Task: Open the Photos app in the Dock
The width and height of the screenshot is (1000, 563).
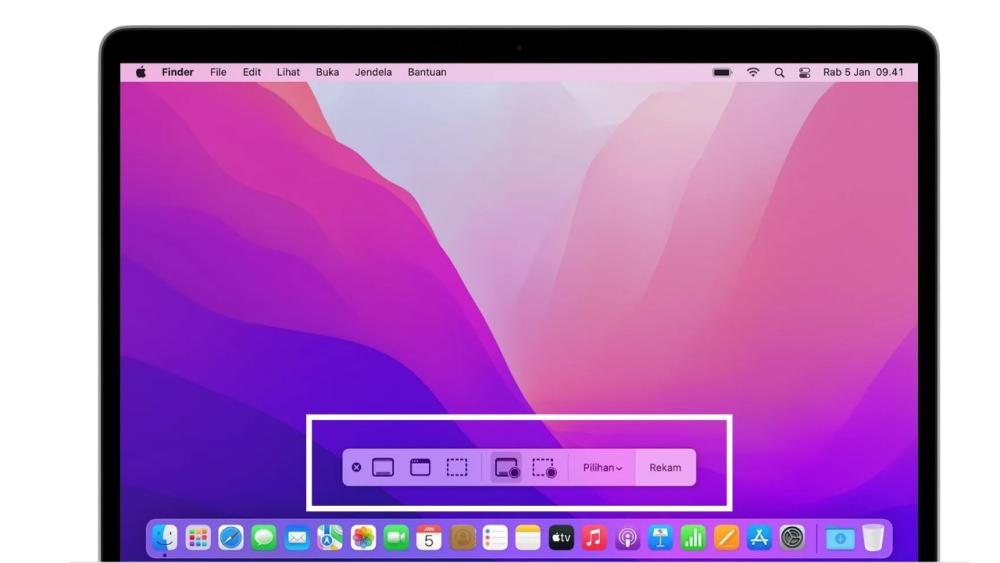Action: click(362, 538)
